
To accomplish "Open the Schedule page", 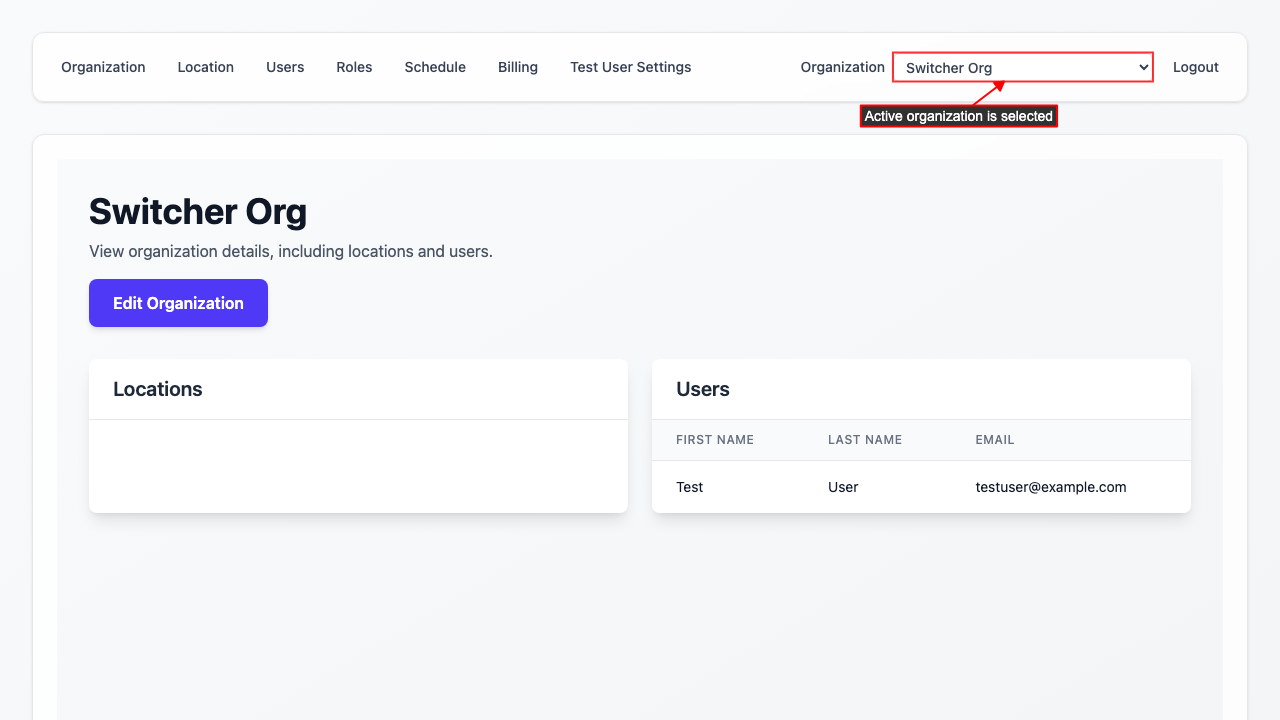I will (435, 67).
